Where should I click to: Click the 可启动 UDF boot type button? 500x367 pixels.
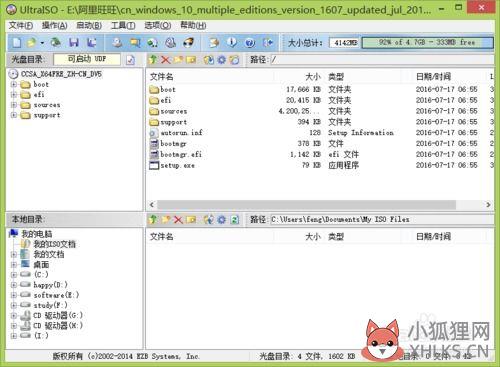pos(87,59)
